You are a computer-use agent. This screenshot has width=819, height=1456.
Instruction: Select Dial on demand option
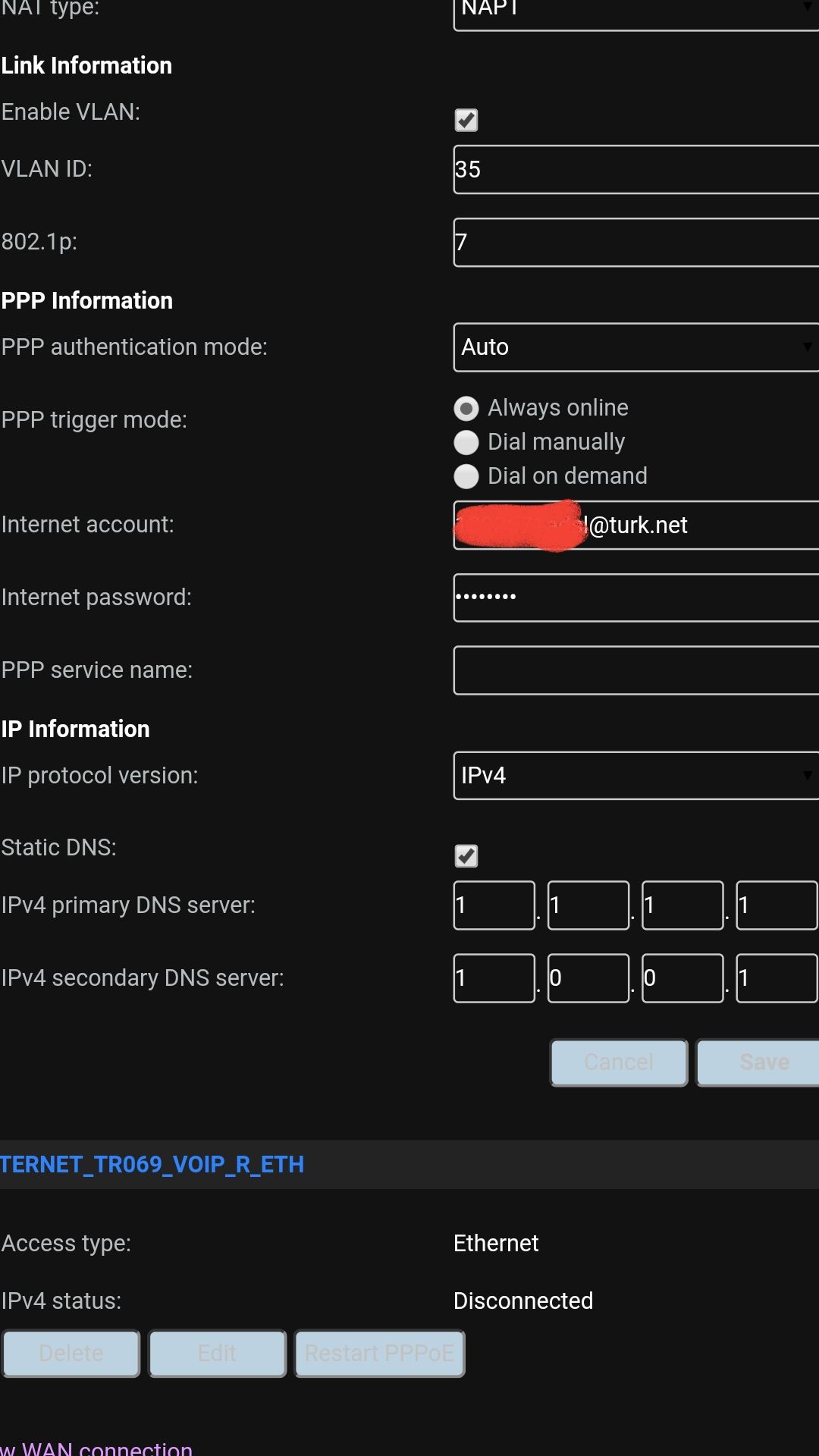pyautogui.click(x=466, y=476)
